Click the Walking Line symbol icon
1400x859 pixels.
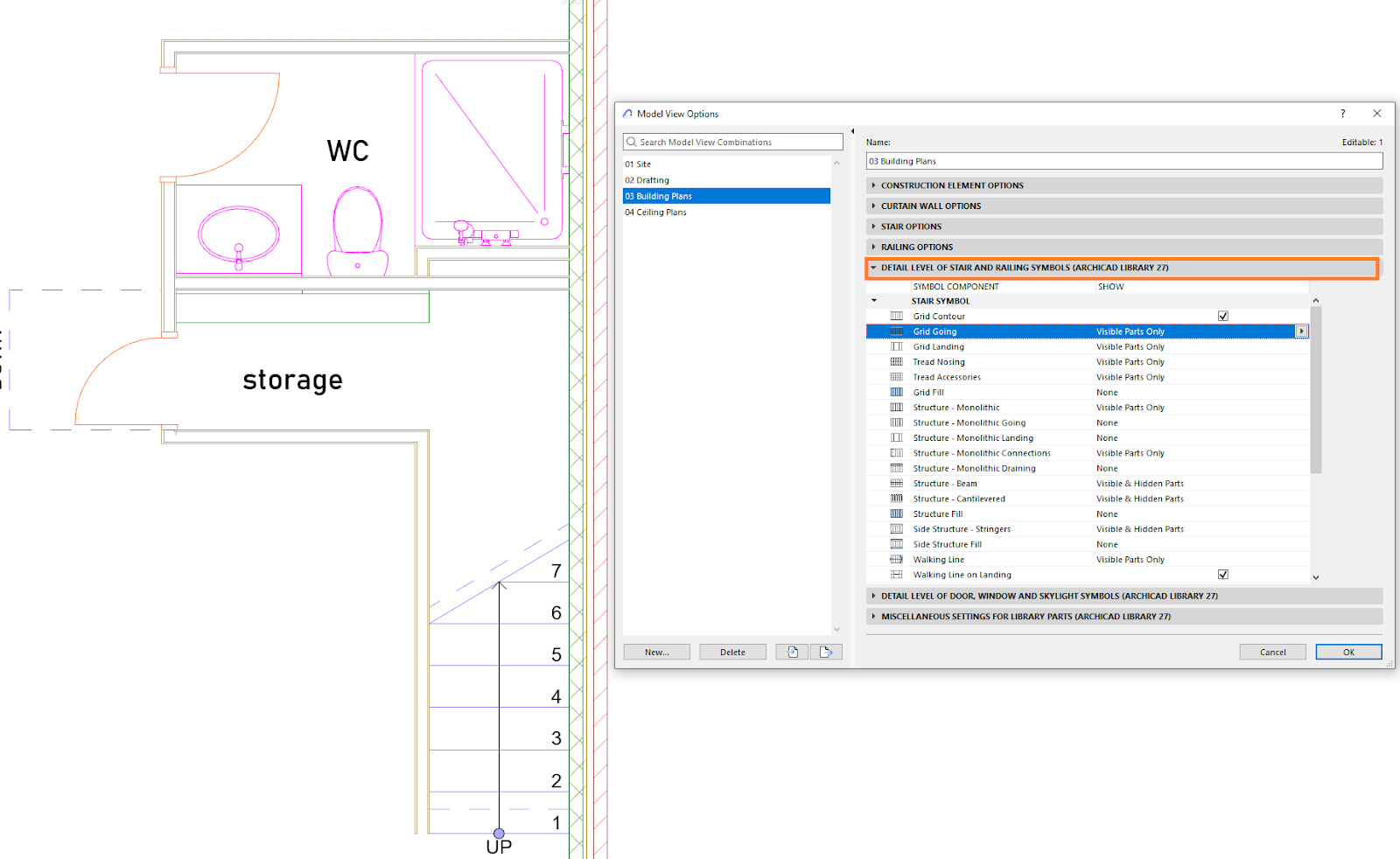click(x=897, y=559)
